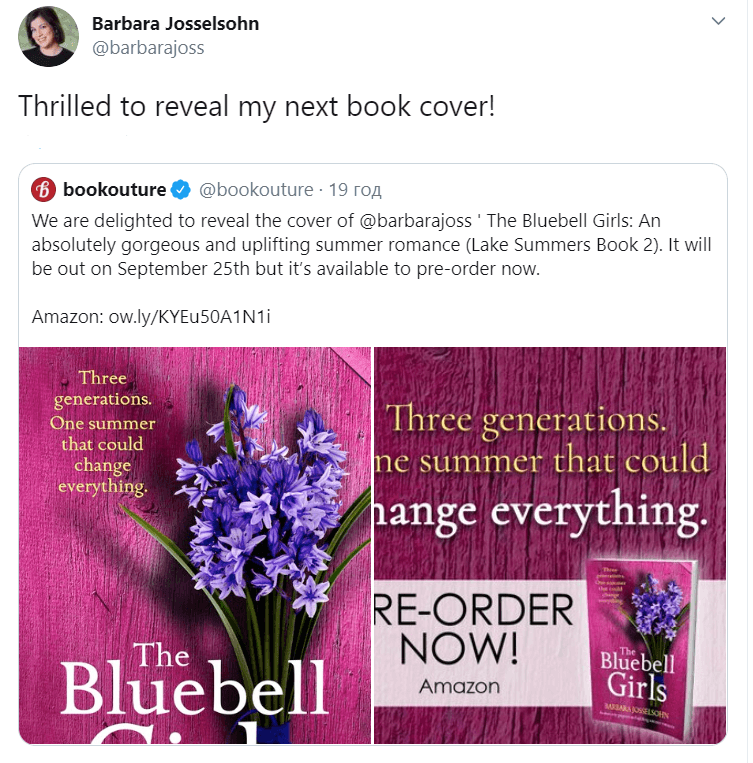Click the Amazon label in promo image
Screen dimensions: 753x763
pos(459,687)
